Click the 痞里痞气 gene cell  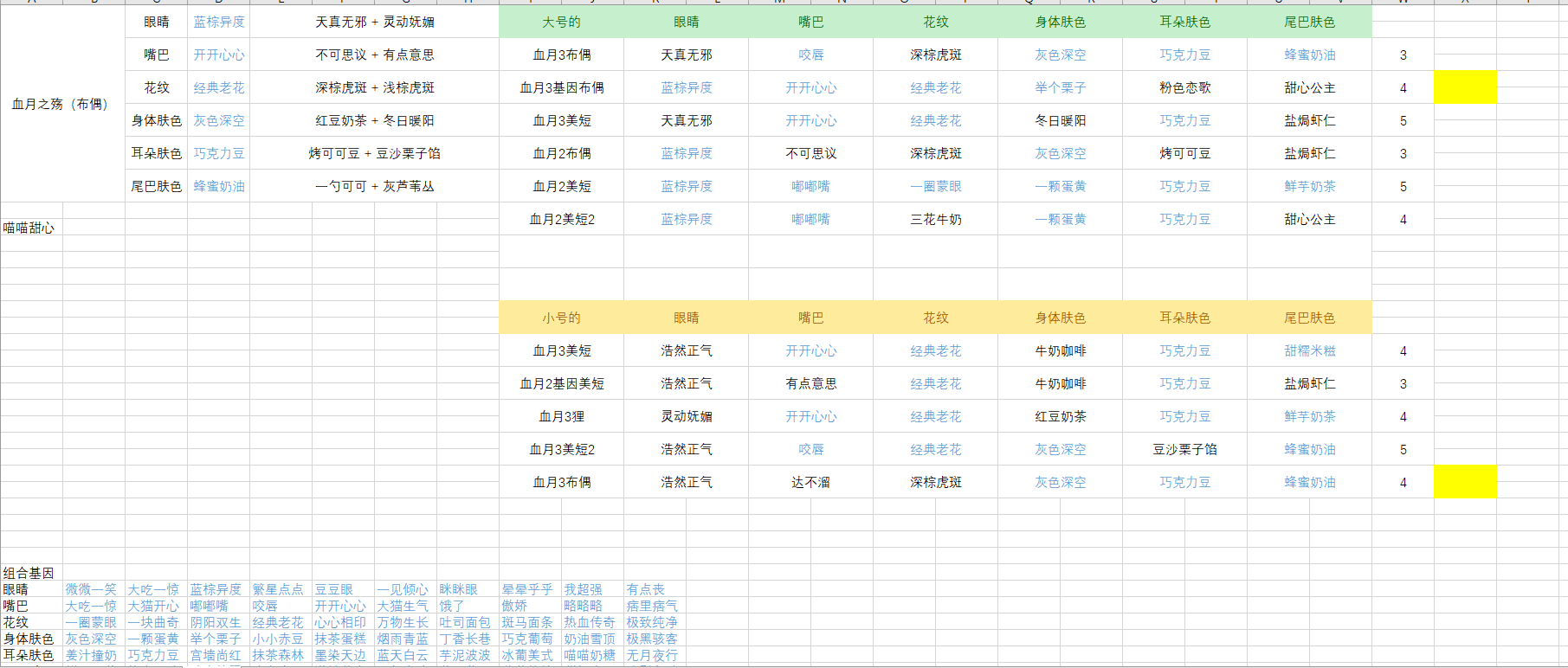point(655,606)
